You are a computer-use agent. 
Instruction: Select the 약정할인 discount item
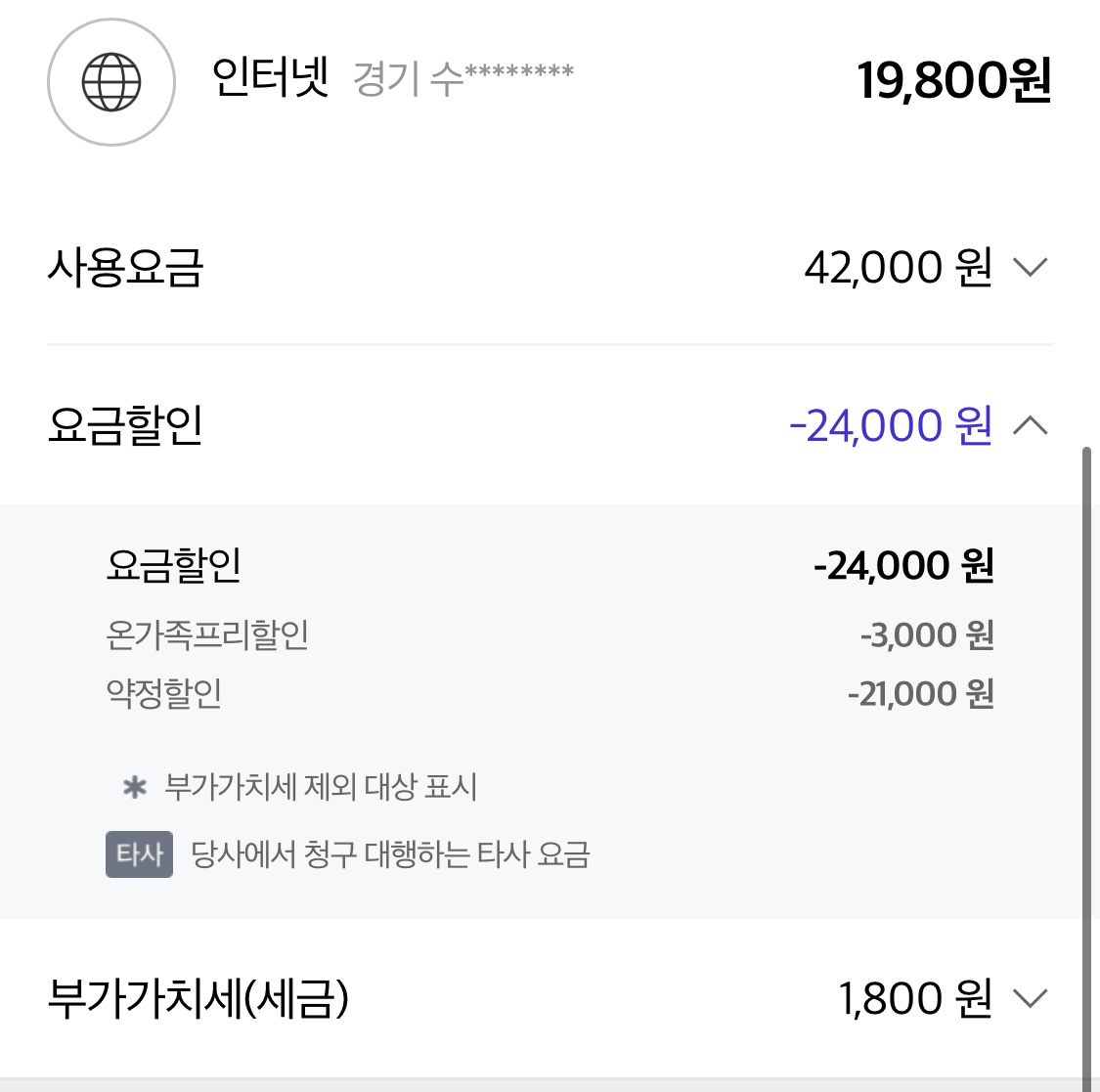(163, 694)
